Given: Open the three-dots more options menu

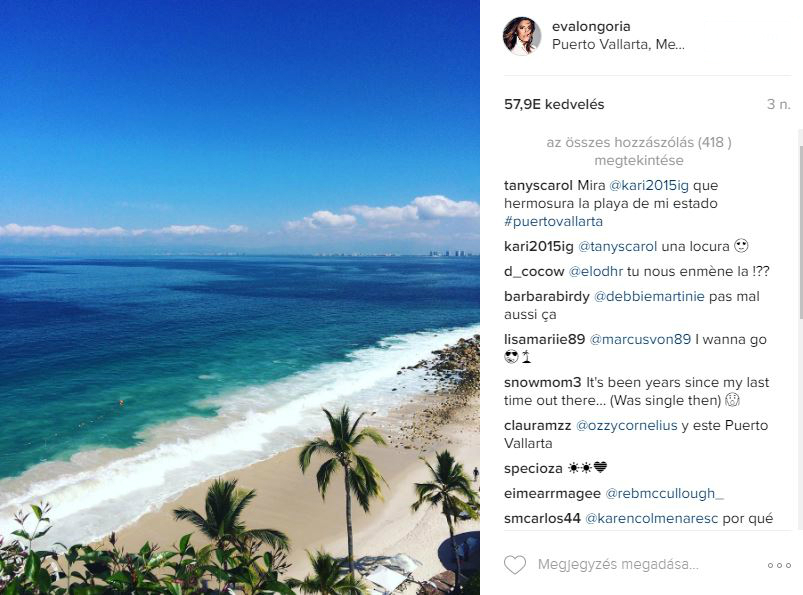Looking at the screenshot, I should point(779,565).
